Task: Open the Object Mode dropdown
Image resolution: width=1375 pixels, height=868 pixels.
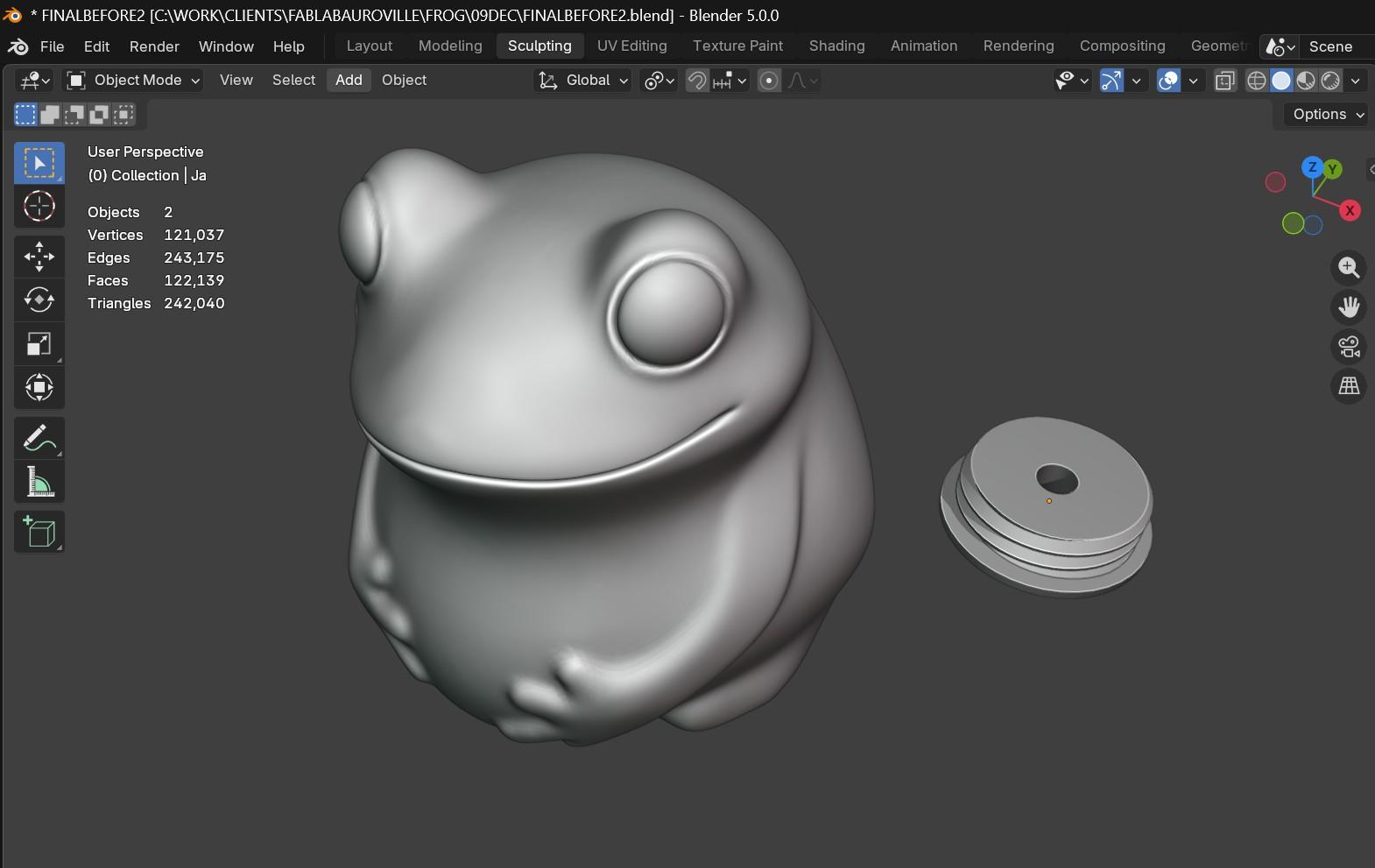Action: (134, 81)
